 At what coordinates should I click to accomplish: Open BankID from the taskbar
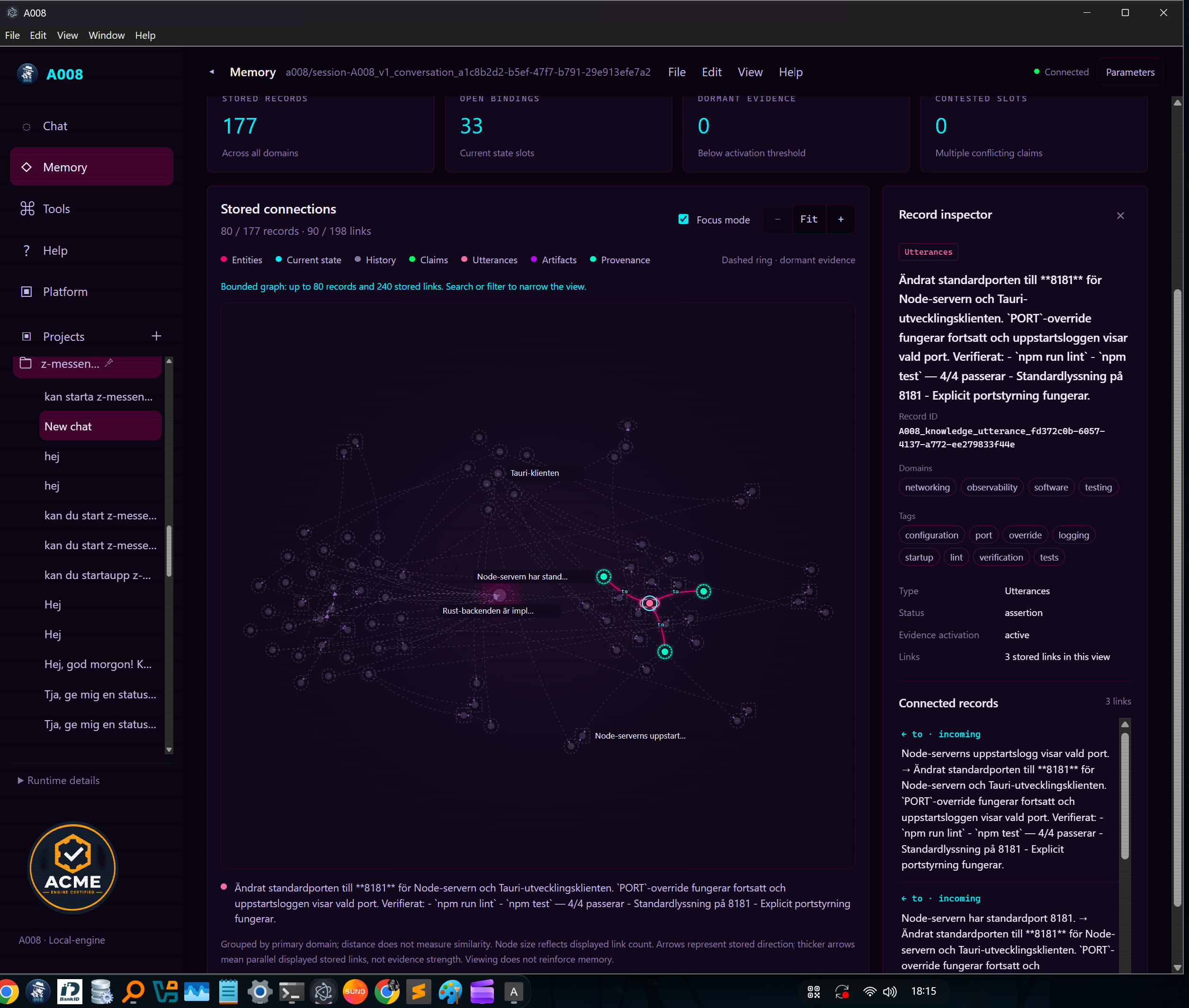70,991
